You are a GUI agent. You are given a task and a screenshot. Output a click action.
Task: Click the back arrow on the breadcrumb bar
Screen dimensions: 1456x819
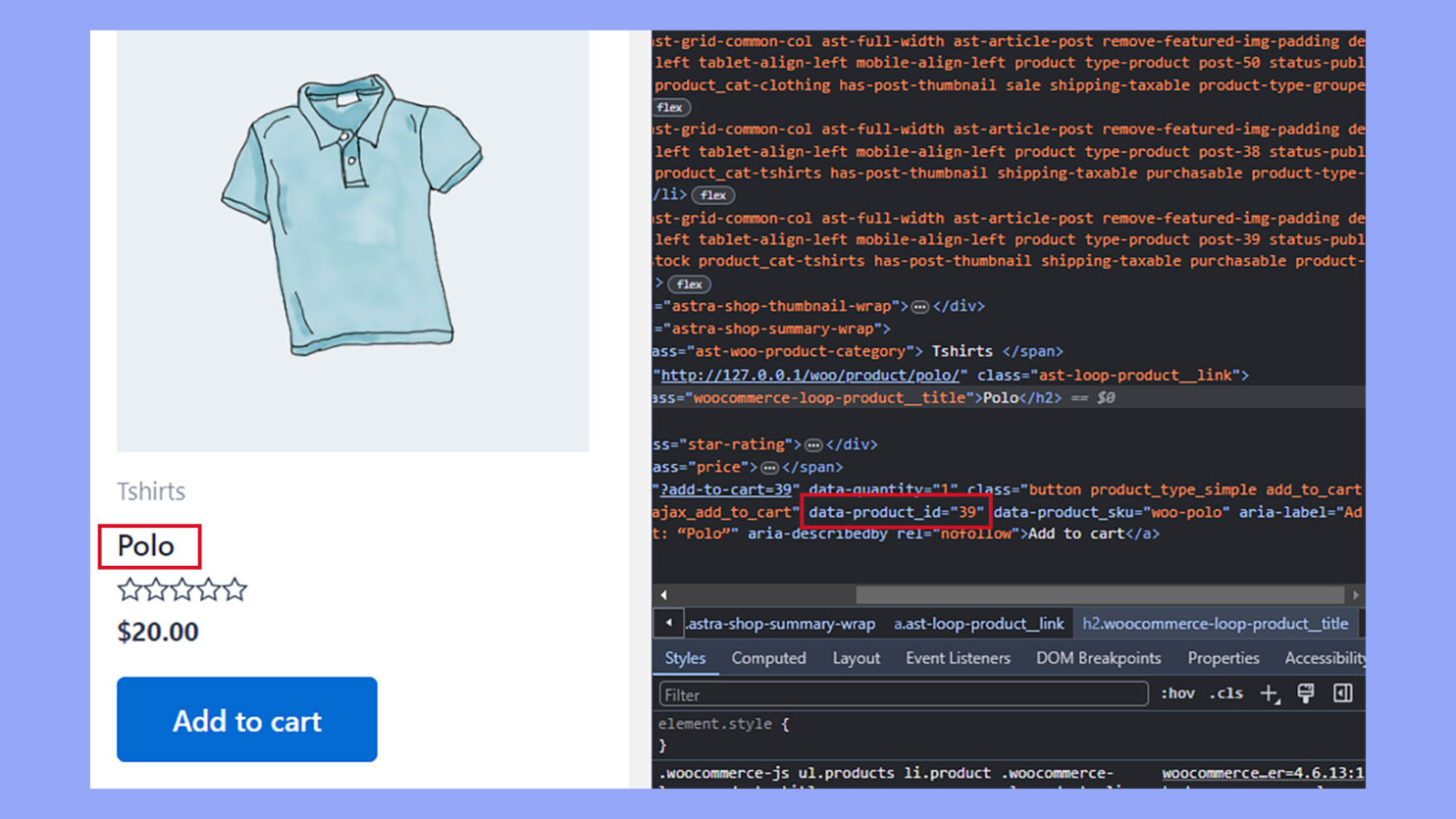(x=668, y=623)
